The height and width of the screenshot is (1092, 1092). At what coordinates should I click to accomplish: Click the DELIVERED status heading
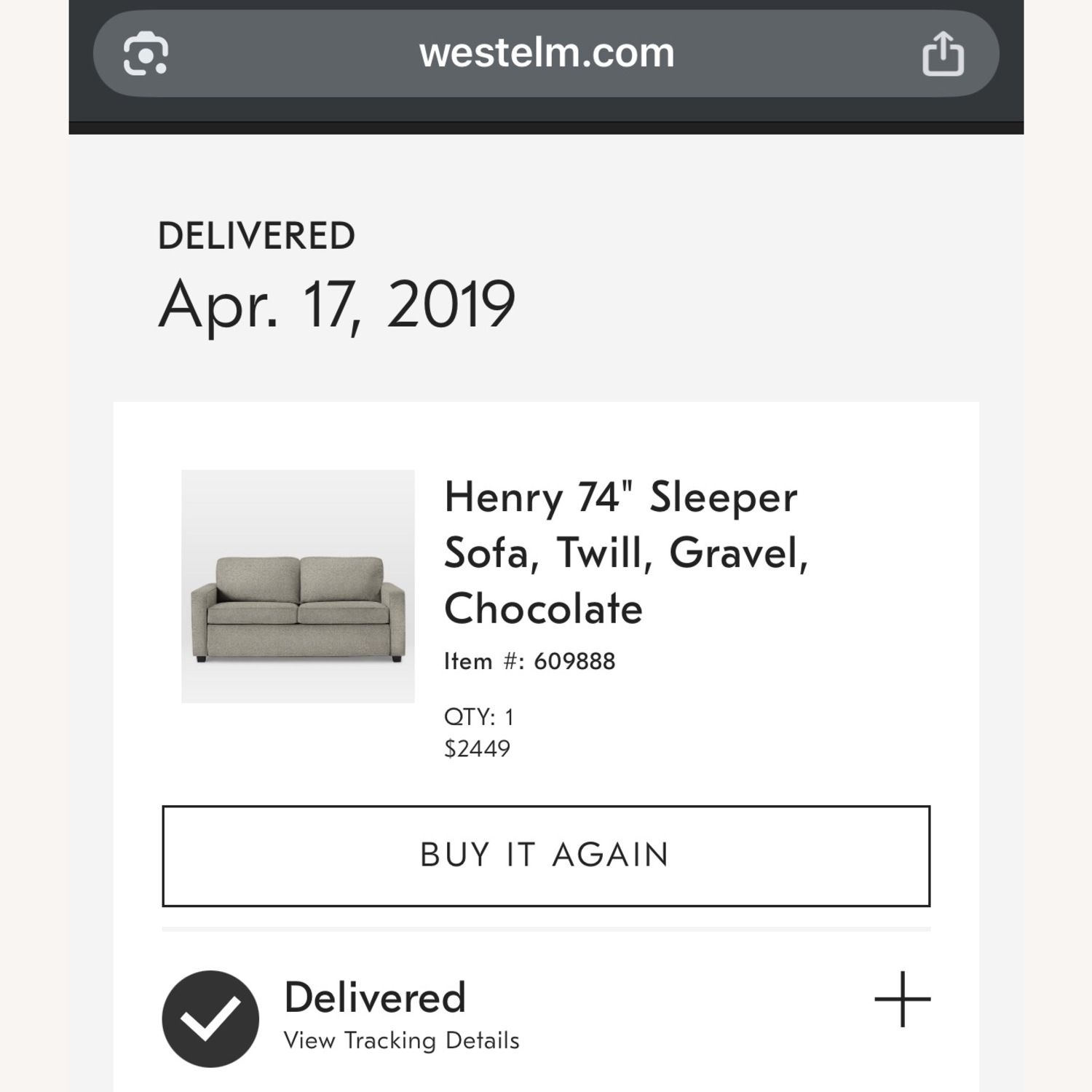(256, 233)
